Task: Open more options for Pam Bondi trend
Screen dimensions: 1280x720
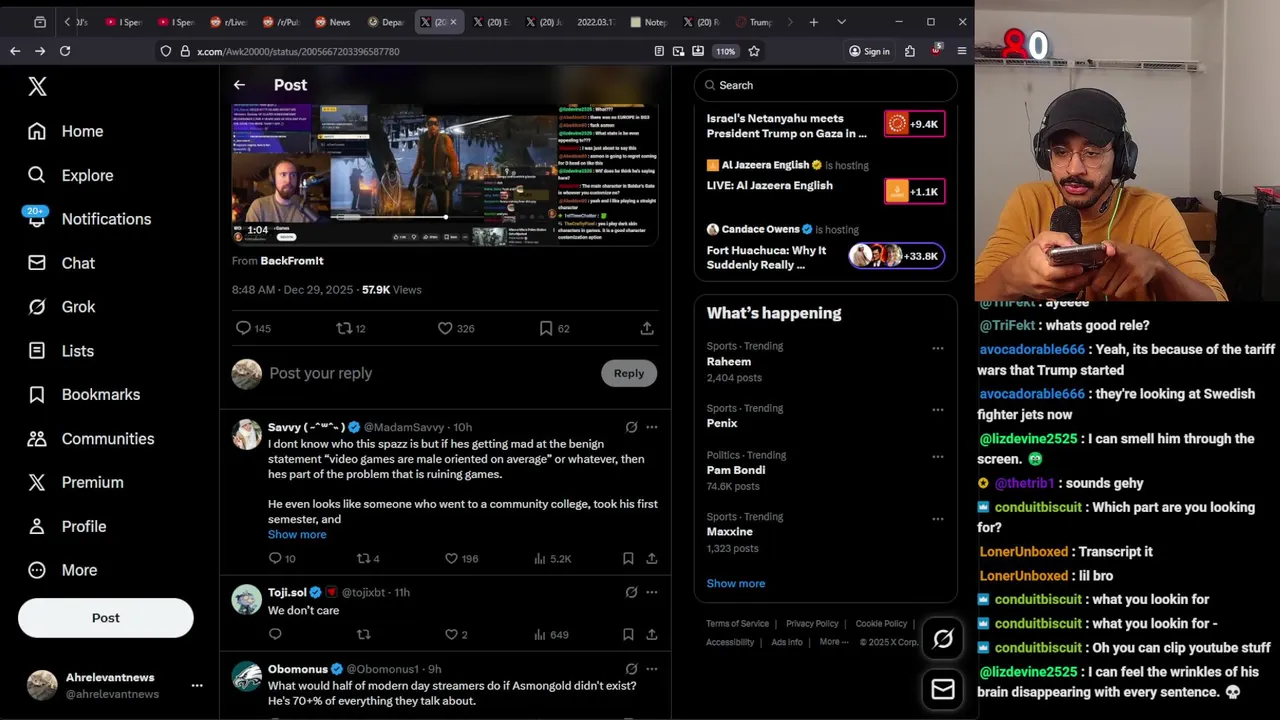Action: click(938, 457)
